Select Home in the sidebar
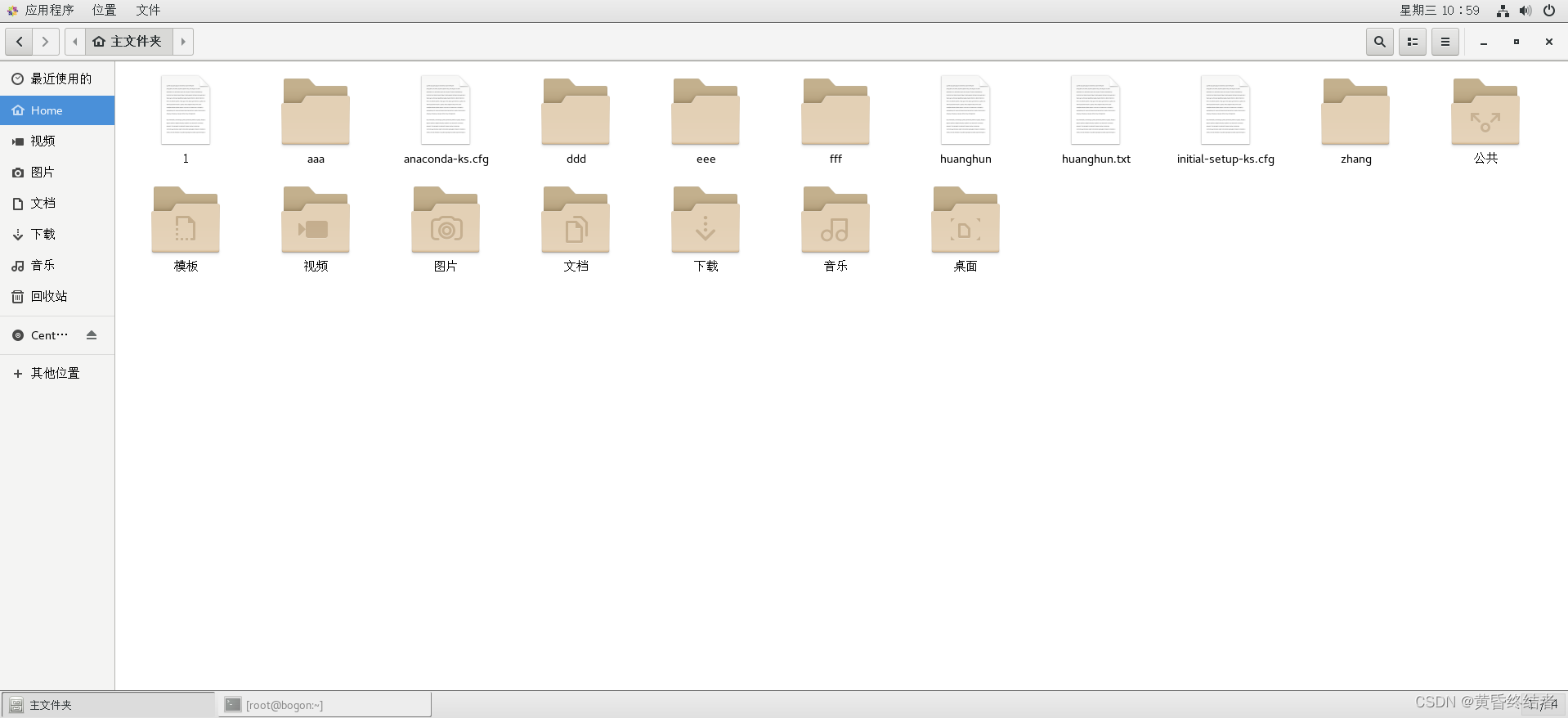 coord(57,110)
